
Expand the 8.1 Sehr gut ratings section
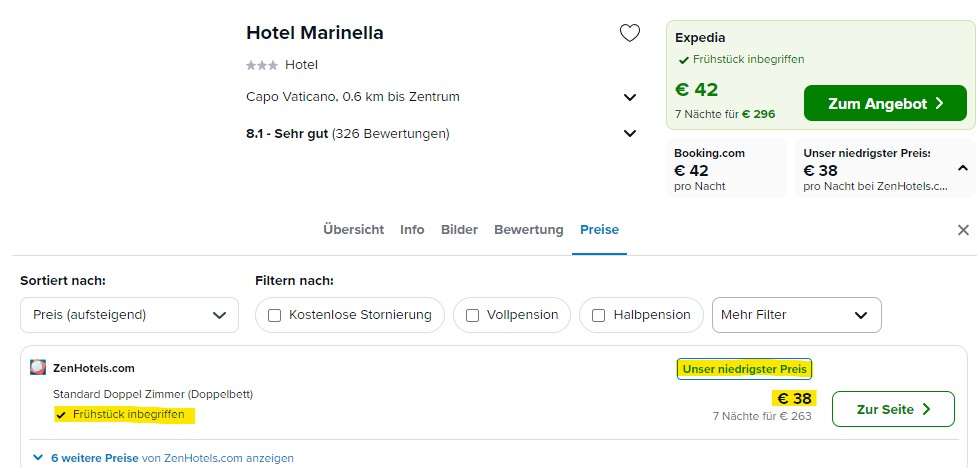pyautogui.click(x=630, y=133)
